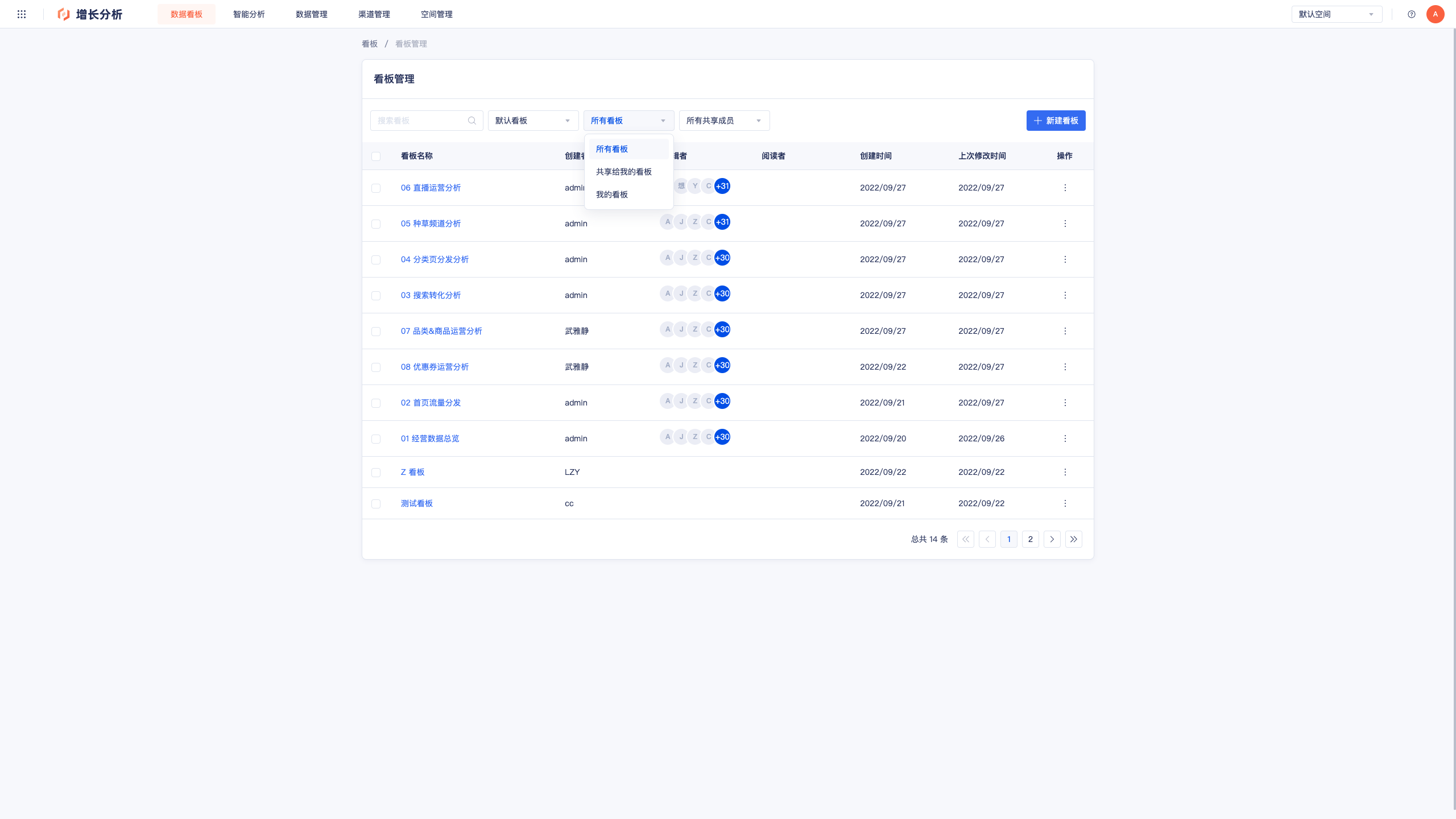Click avatar A in 05 种草频道分析 row
Screen dimensions: 1456x819
668,222
